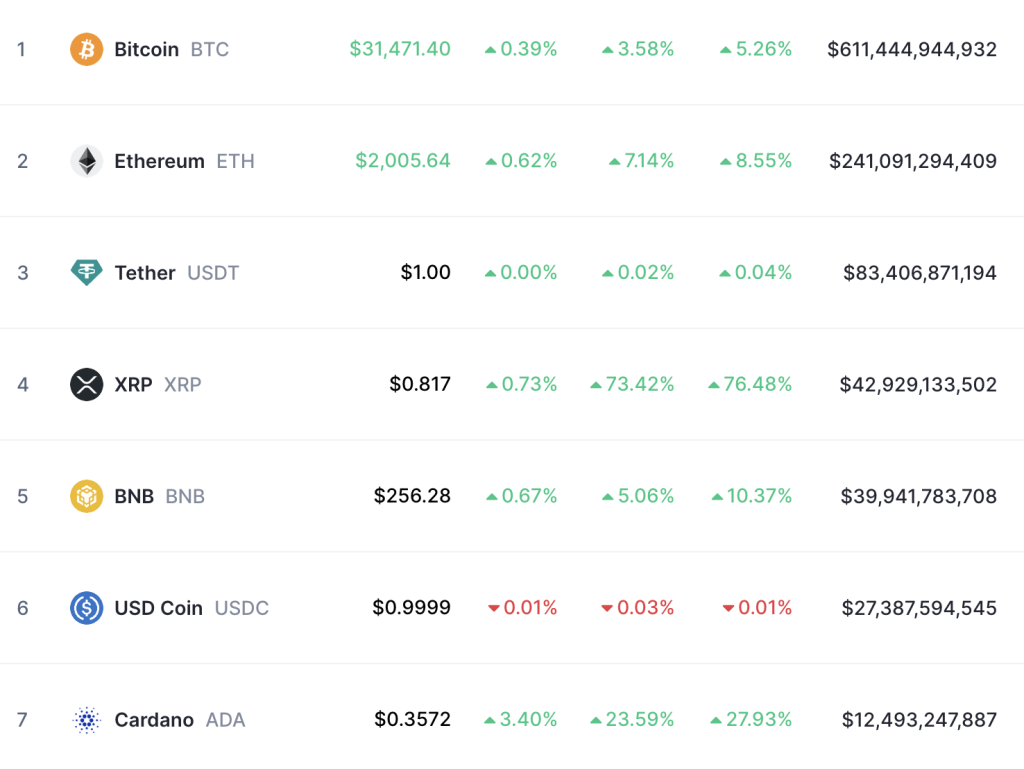Open the Ethereum coin page link
This screenshot has width=1024, height=769.
click(x=159, y=161)
